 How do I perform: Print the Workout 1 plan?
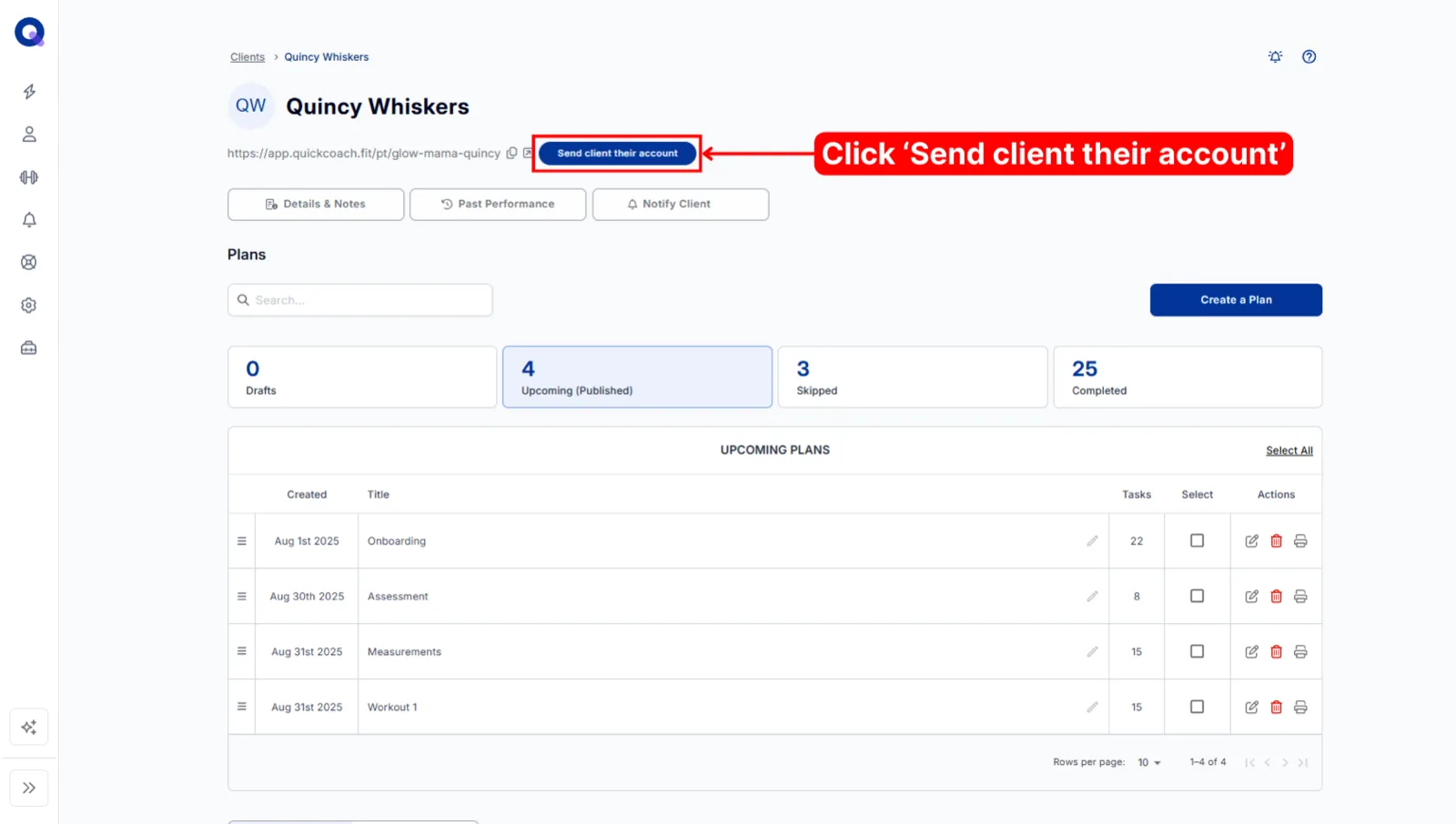click(1301, 708)
